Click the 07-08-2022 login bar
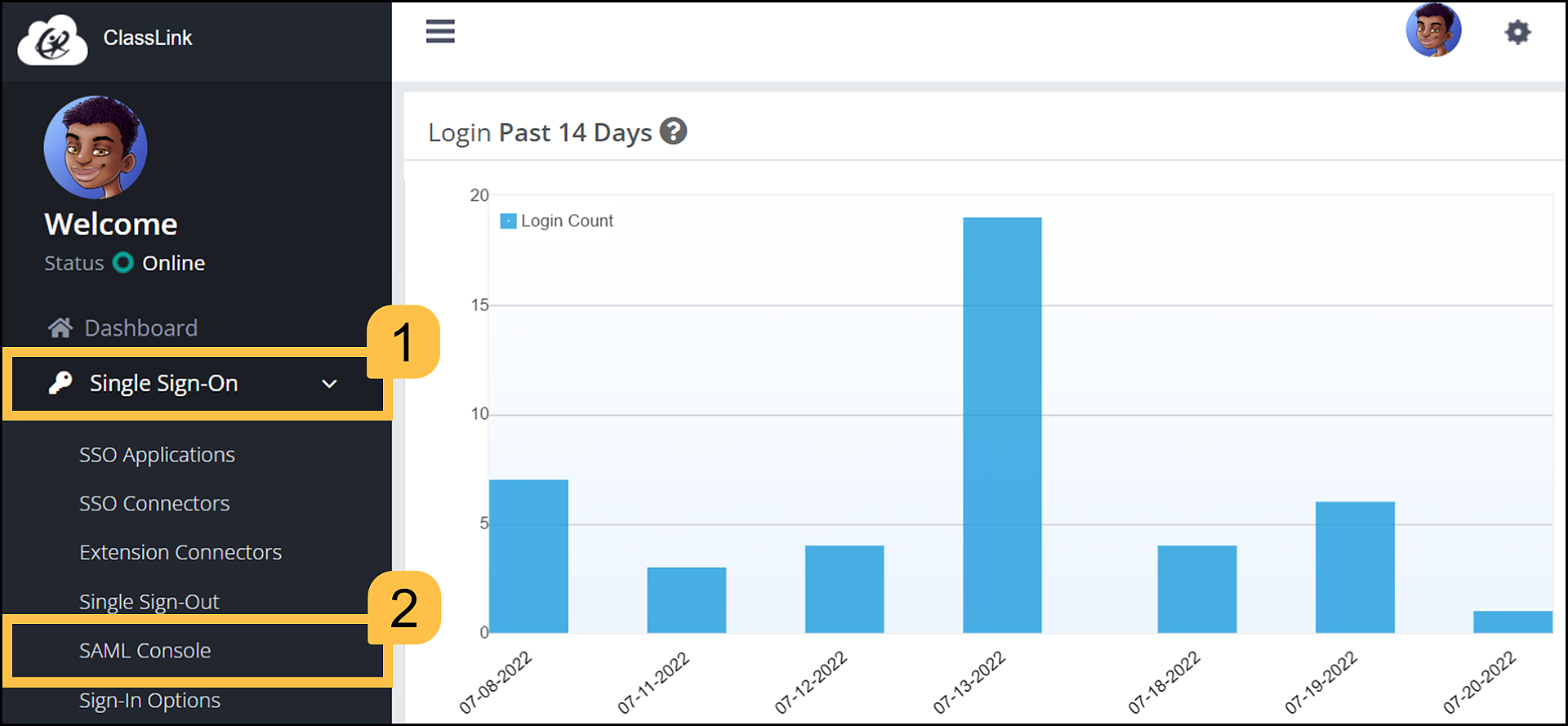Image resolution: width=1568 pixels, height=726 pixels. coord(528,556)
